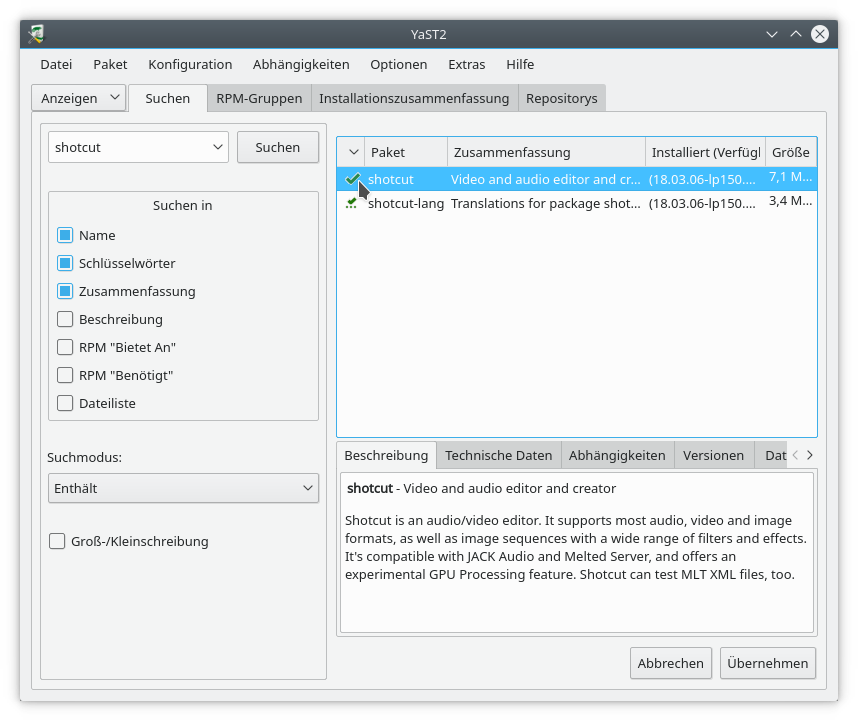Click the 3,4 M size cell

(x=791, y=201)
